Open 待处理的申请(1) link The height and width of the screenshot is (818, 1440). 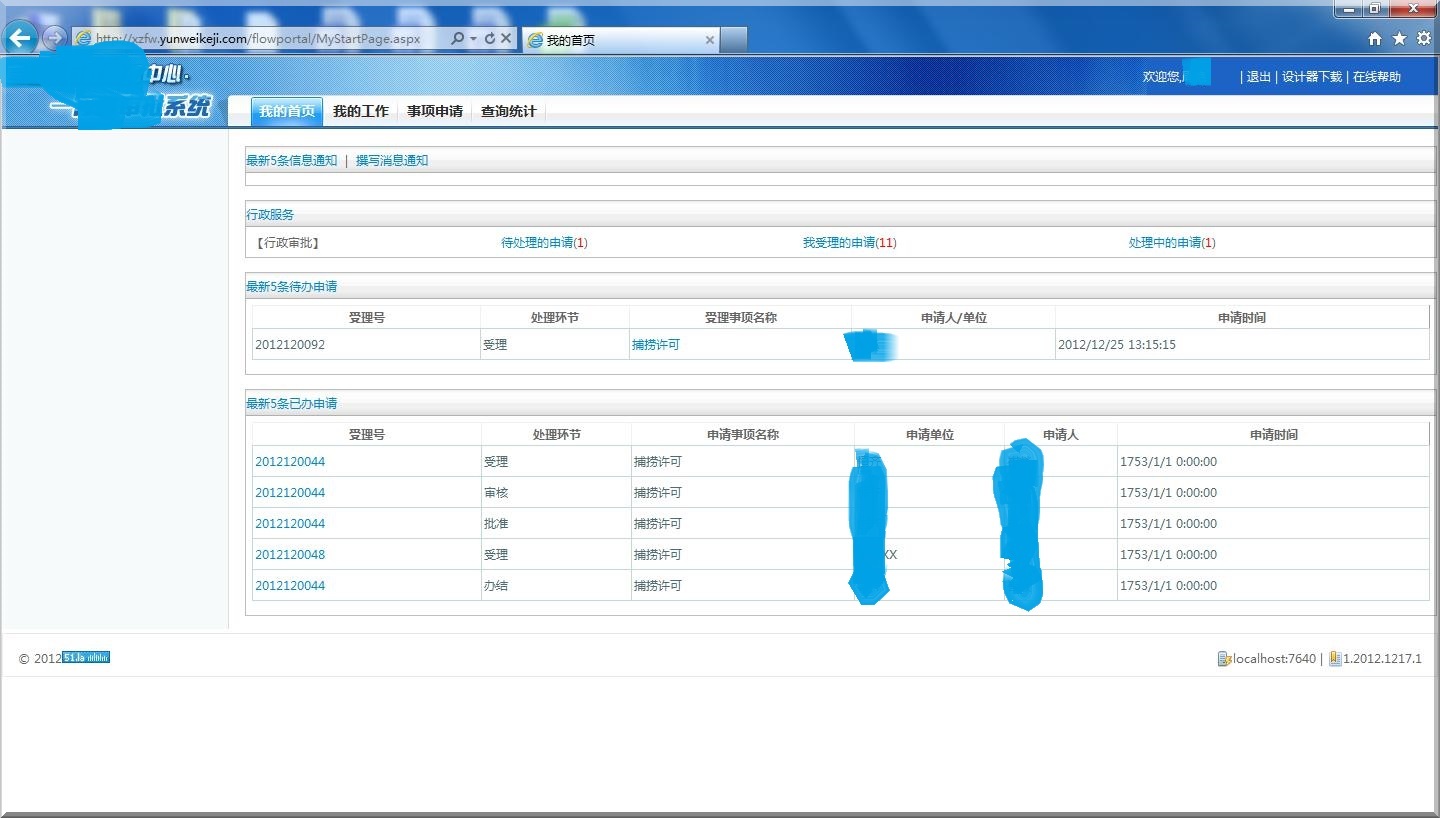click(x=544, y=243)
